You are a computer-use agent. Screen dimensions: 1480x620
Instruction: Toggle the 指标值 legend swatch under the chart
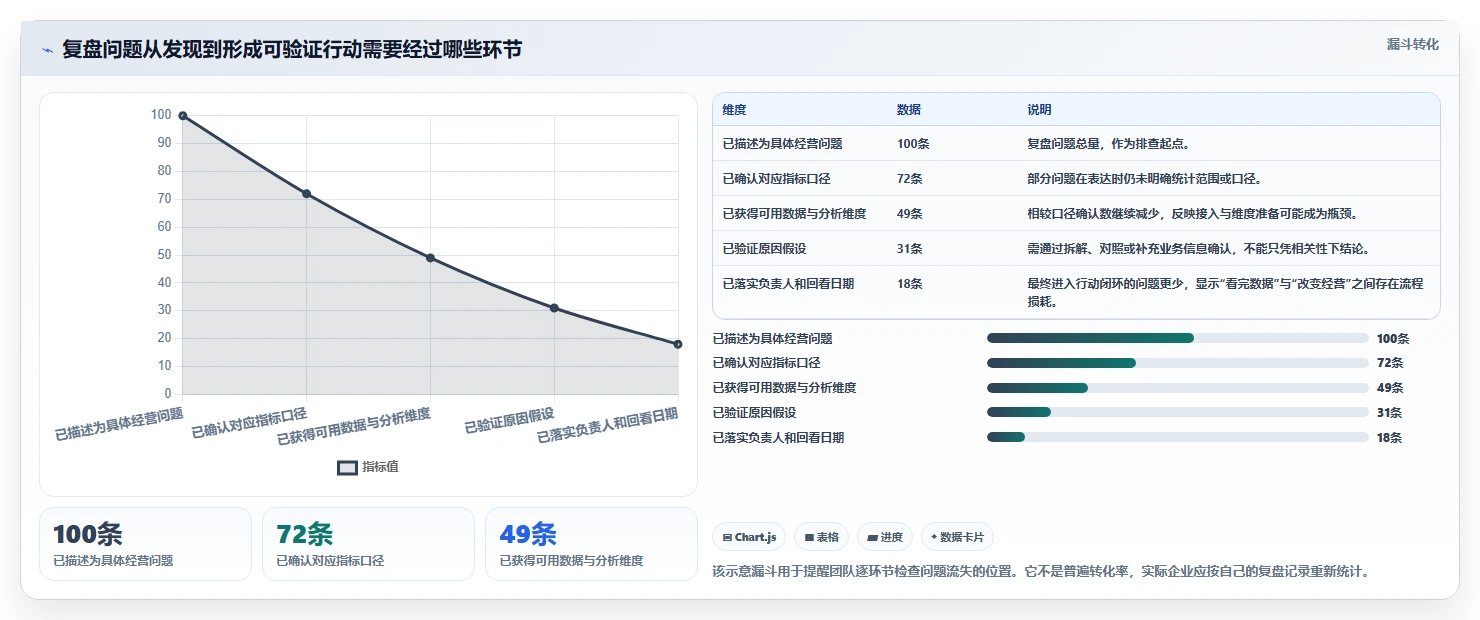(x=347, y=467)
